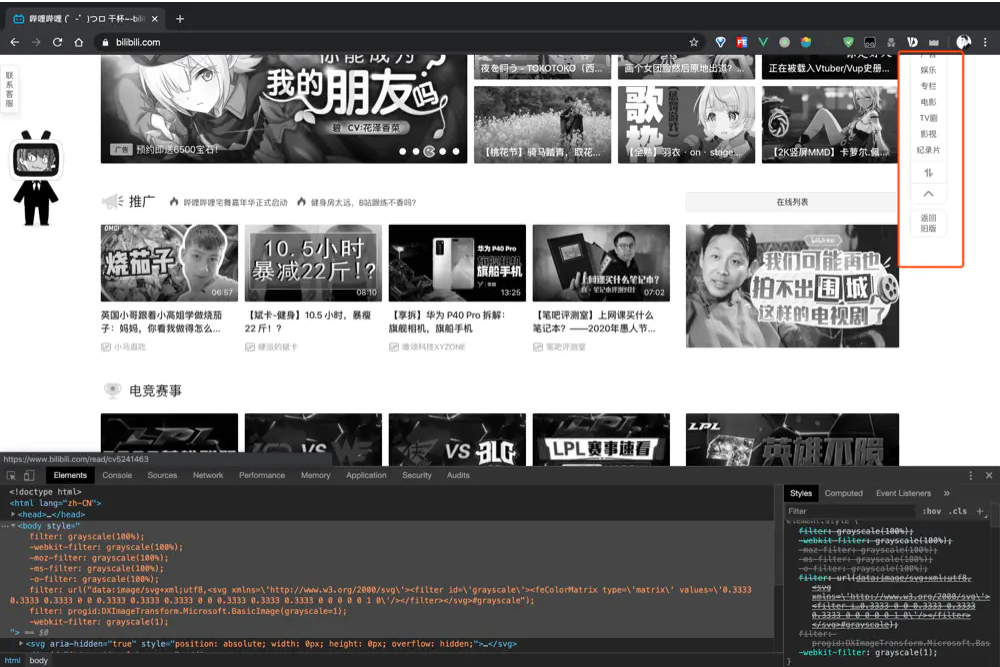Switch to the Computed styles tab
Screen dimensions: 1000x667
coord(843,493)
